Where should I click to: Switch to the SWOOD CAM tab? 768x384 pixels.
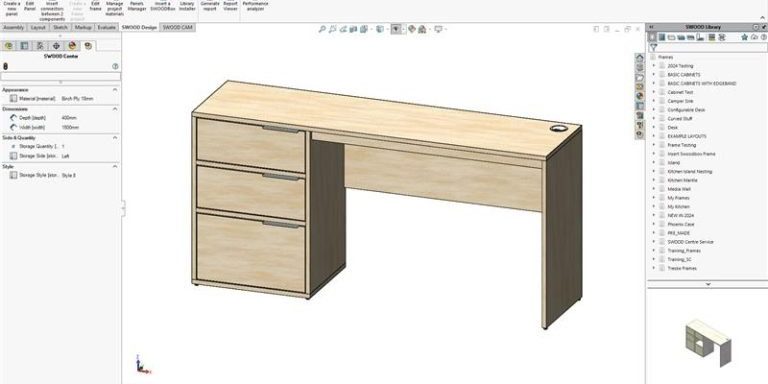tap(177, 27)
